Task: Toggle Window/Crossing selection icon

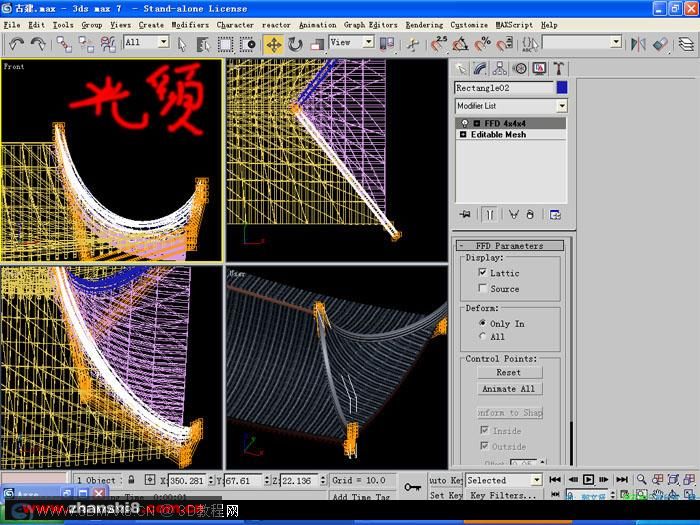Action: [x=247, y=44]
